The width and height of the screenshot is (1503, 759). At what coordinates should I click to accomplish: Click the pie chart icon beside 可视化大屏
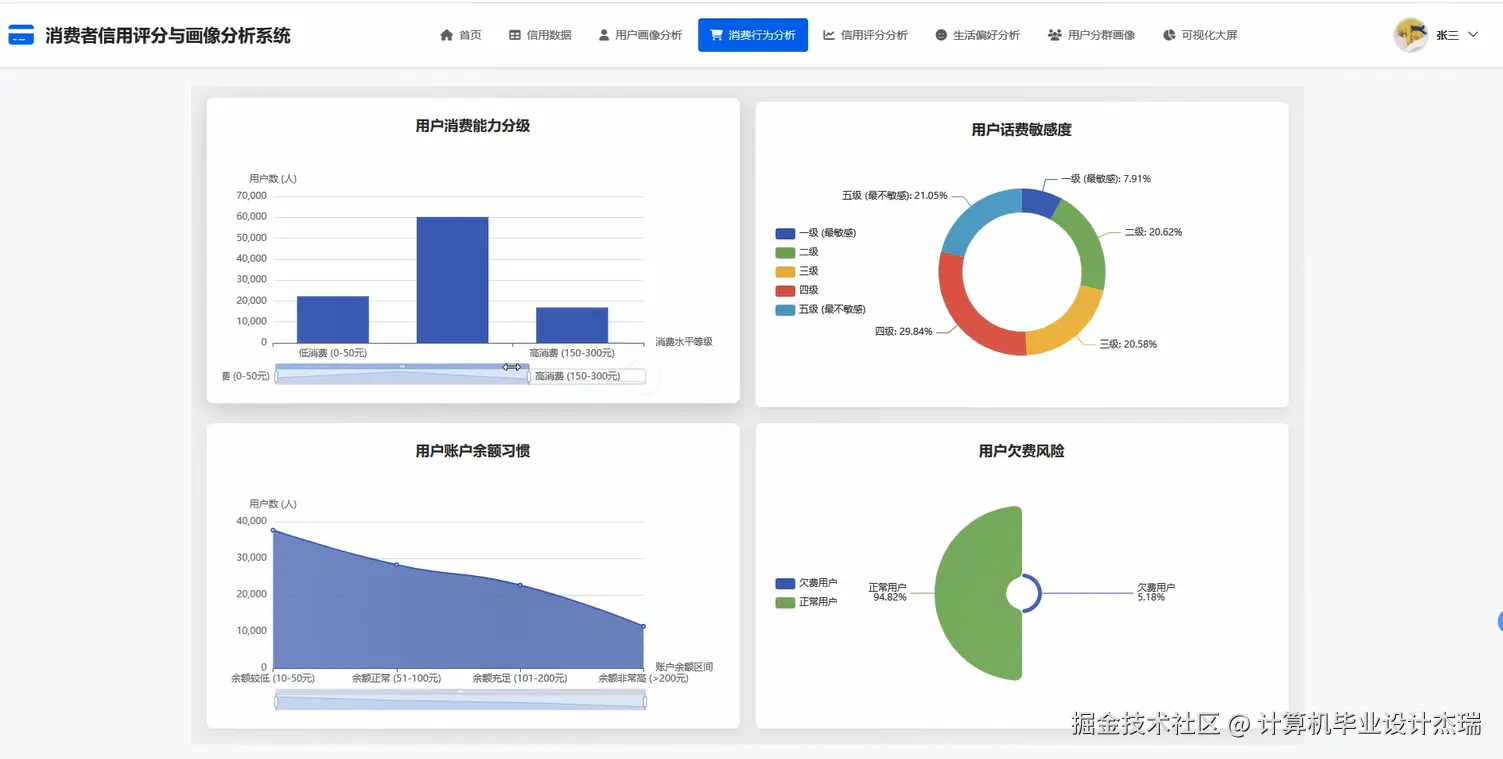click(x=1169, y=35)
